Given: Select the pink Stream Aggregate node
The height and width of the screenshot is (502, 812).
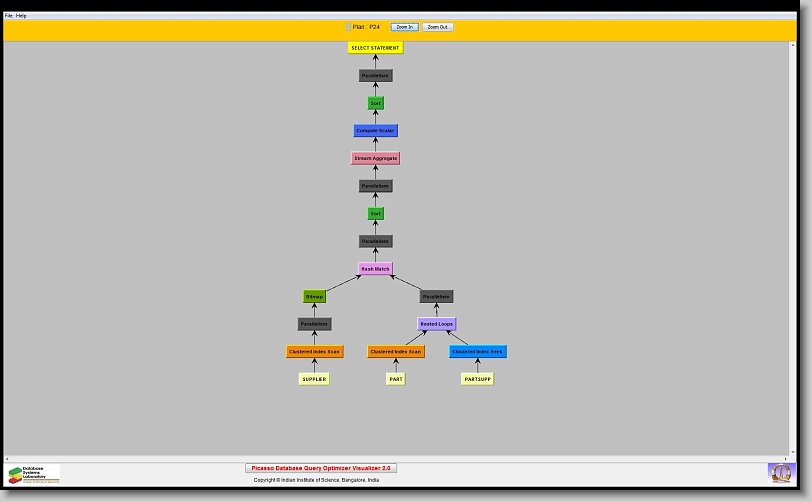Looking at the screenshot, I should tap(375, 158).
